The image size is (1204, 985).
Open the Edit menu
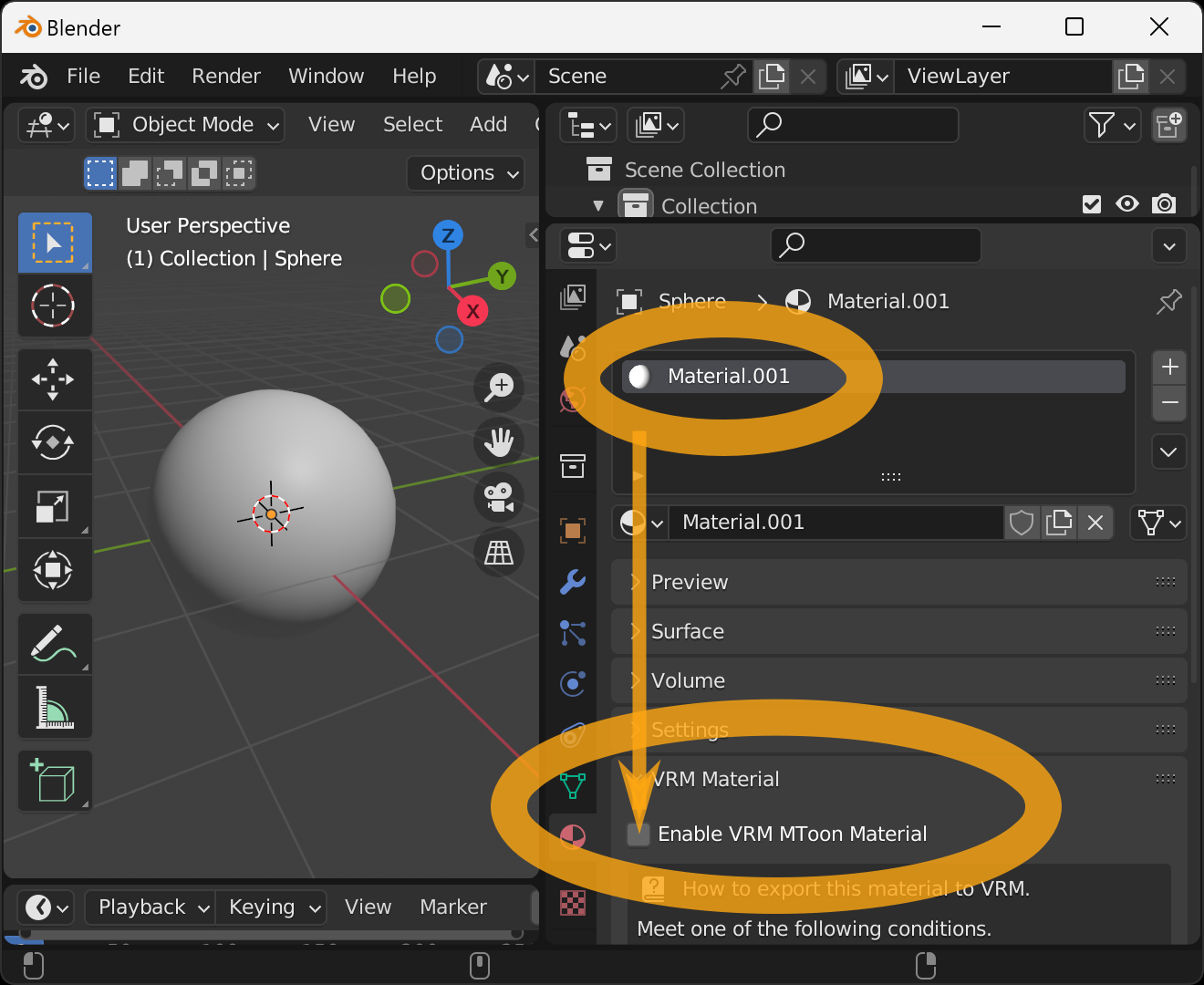point(146,77)
